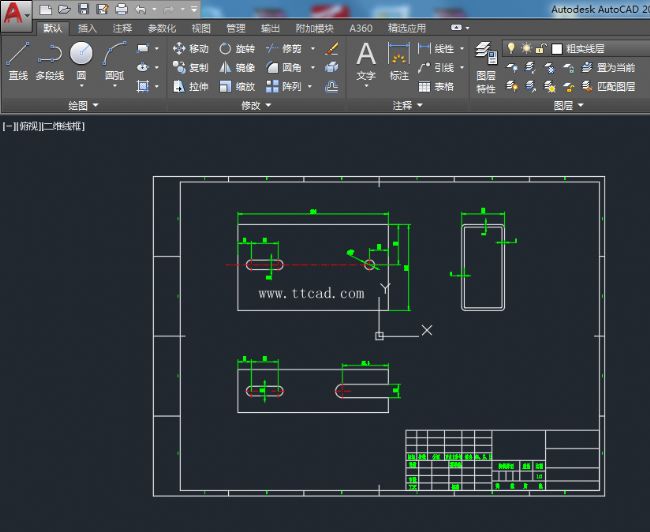Viewport: 650px width, 532px height.
Task: Toggle 粗实线层 lightbulb on/off
Action: pos(512,48)
